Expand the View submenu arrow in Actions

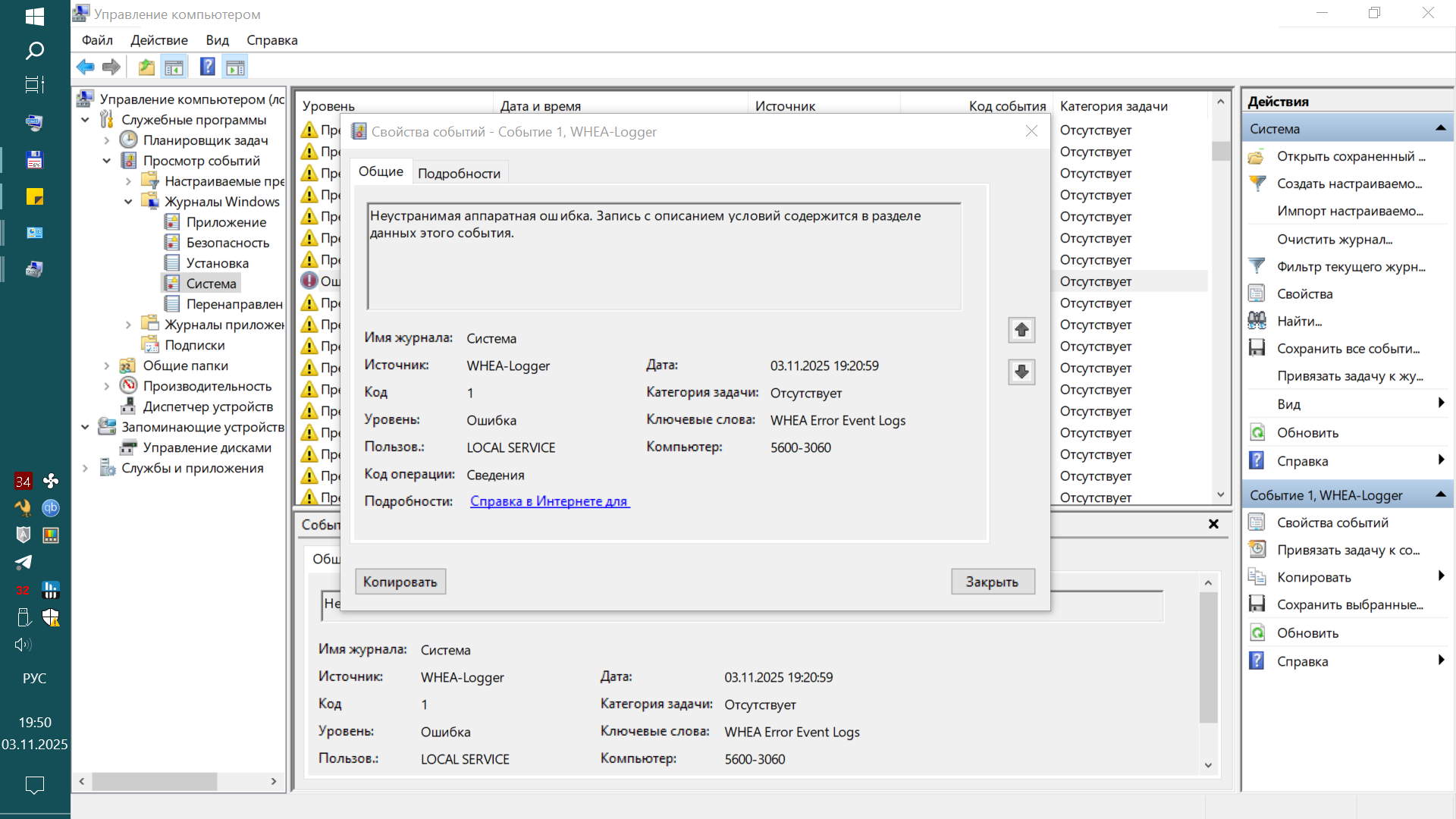[1441, 403]
